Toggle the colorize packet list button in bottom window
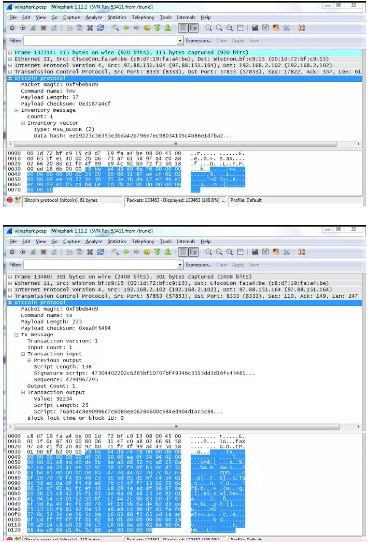The height and width of the screenshot is (542, 368). click(183, 252)
